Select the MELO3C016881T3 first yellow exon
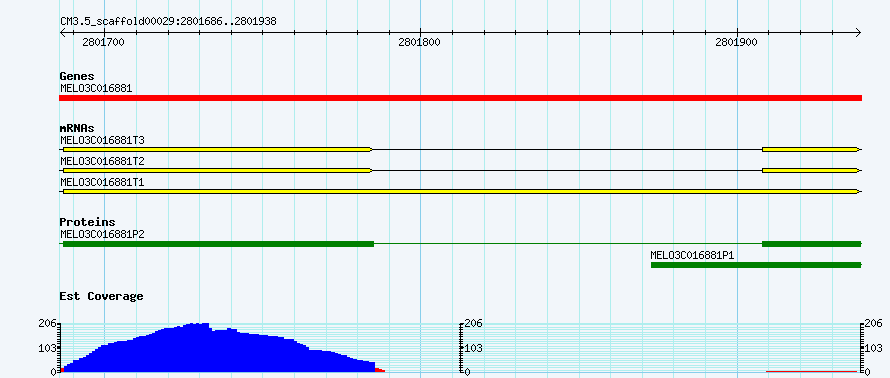 coord(217,149)
